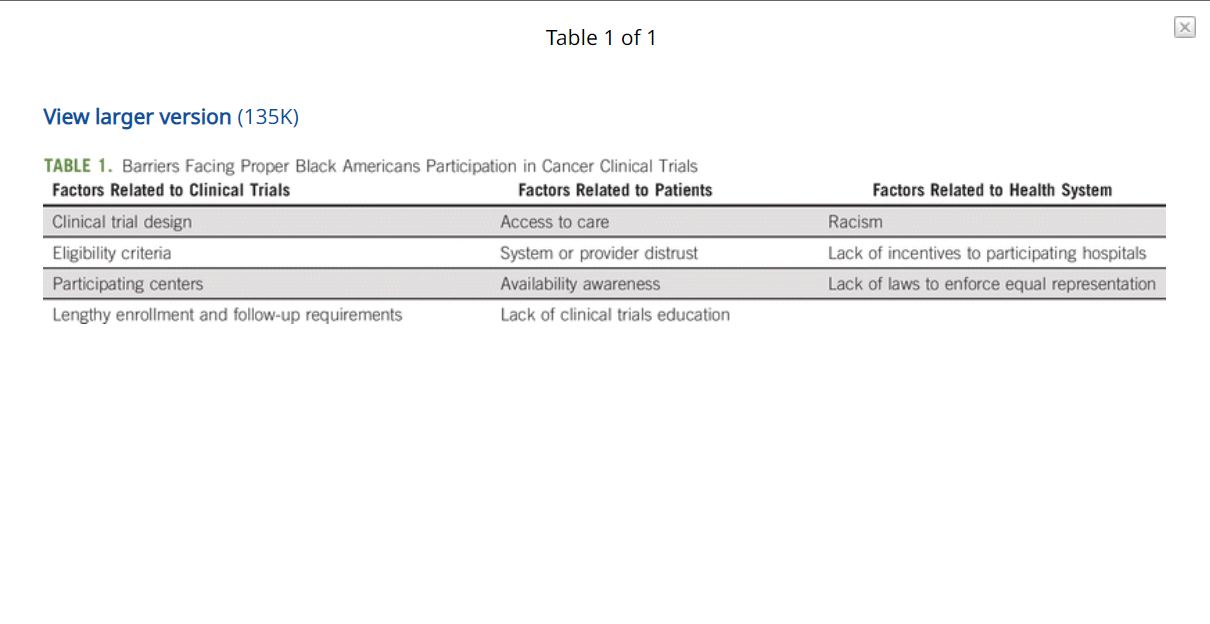This screenshot has width=1210, height=624.
Task: Click the Racism cell
Action: coord(855,222)
